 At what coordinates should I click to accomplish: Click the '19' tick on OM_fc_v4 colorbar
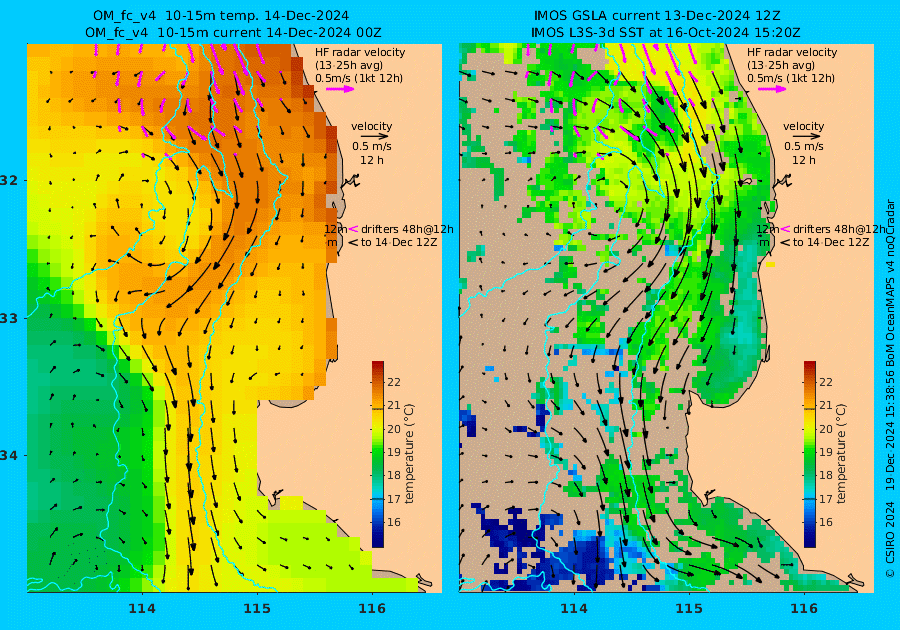394,452
